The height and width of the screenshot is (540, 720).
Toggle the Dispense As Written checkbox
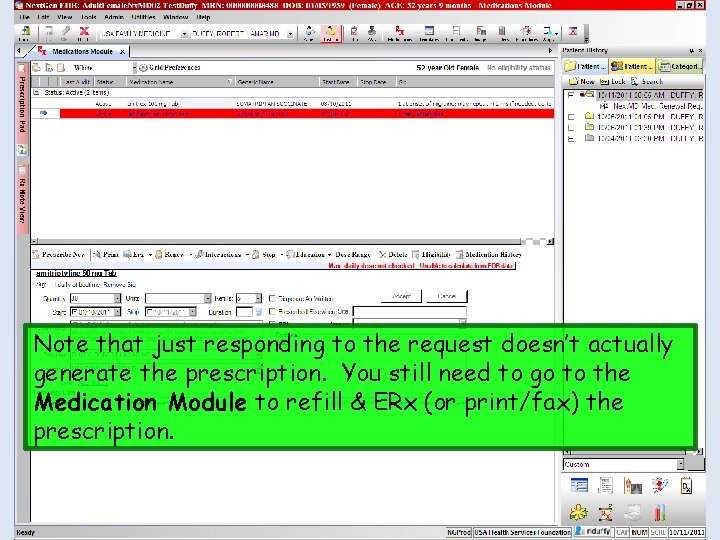click(272, 298)
